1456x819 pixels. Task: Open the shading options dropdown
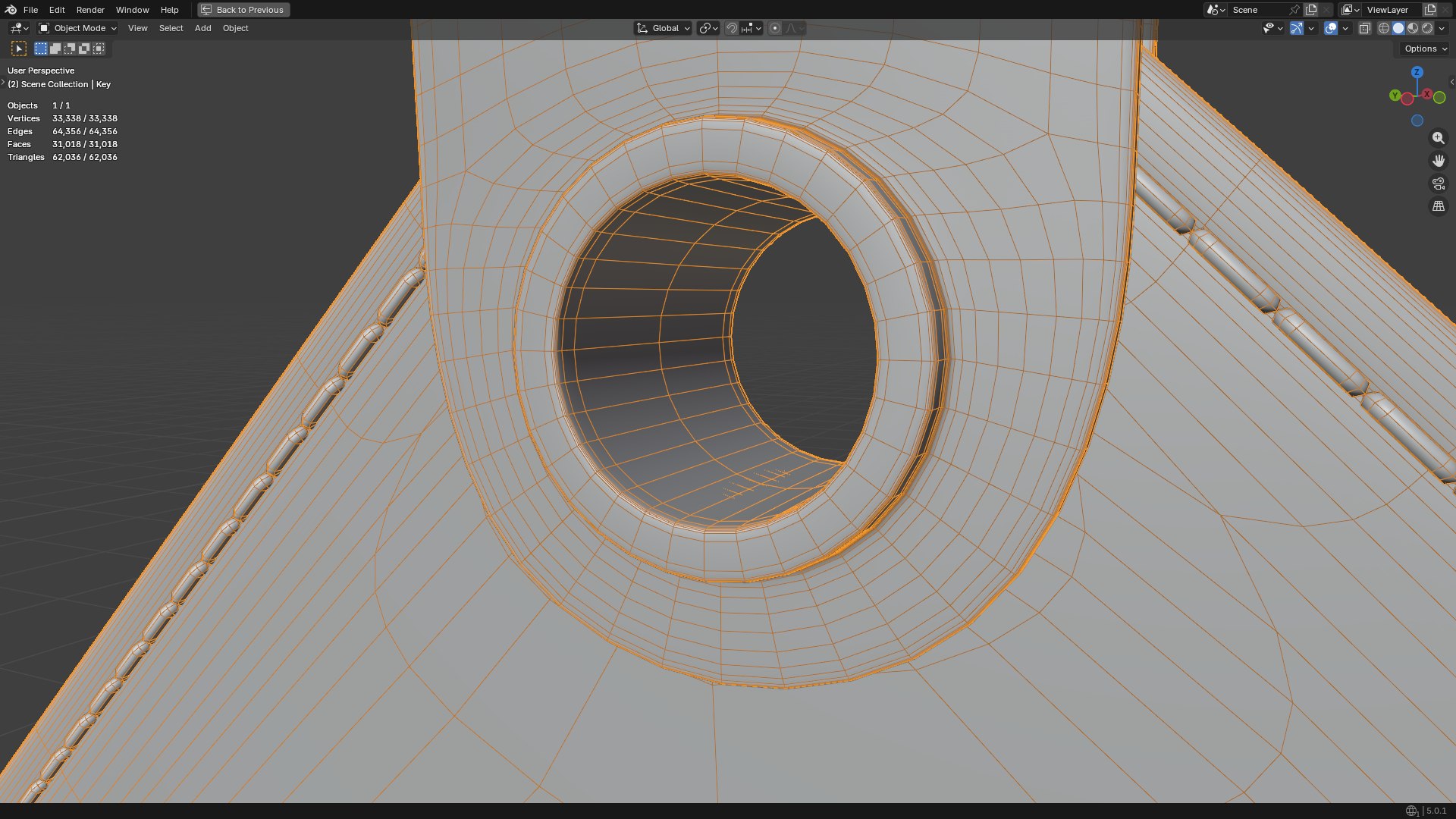(x=1442, y=28)
